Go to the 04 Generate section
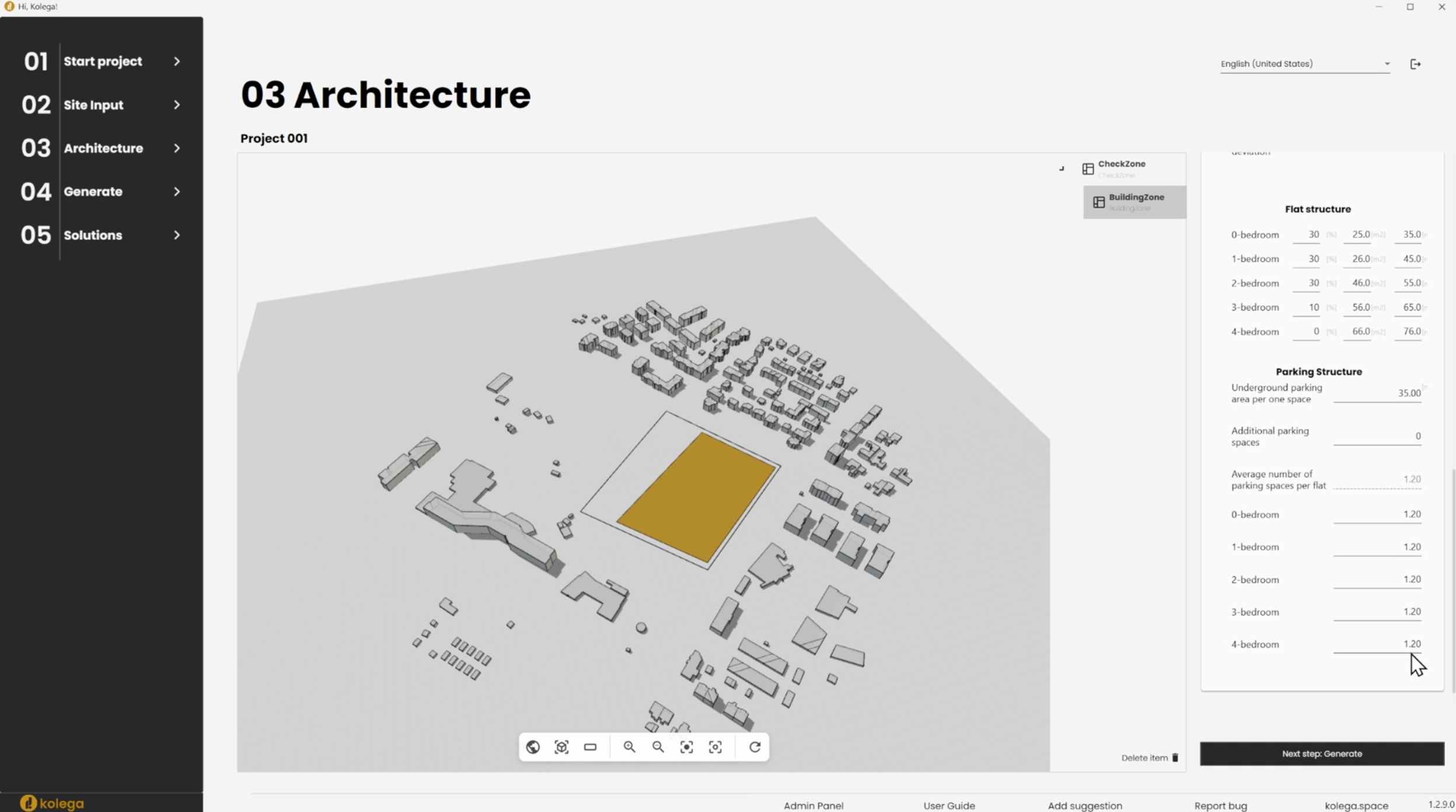Screen dimensions: 1456x812 93,191
